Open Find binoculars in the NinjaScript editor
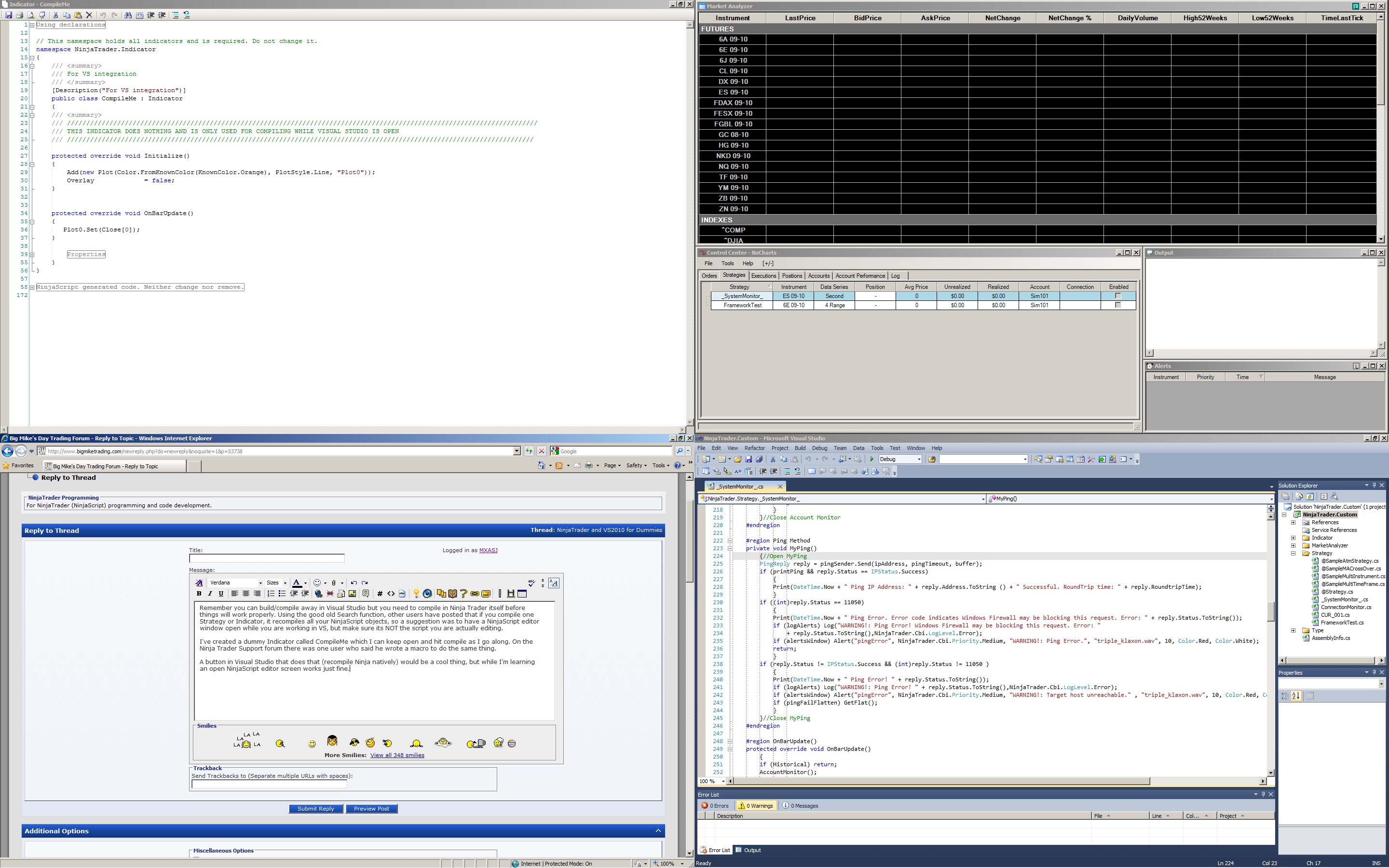 click(x=128, y=15)
